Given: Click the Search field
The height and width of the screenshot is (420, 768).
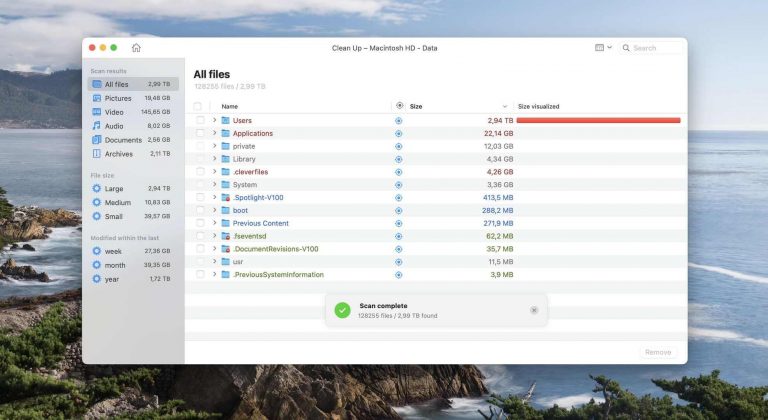Looking at the screenshot, I should point(654,48).
